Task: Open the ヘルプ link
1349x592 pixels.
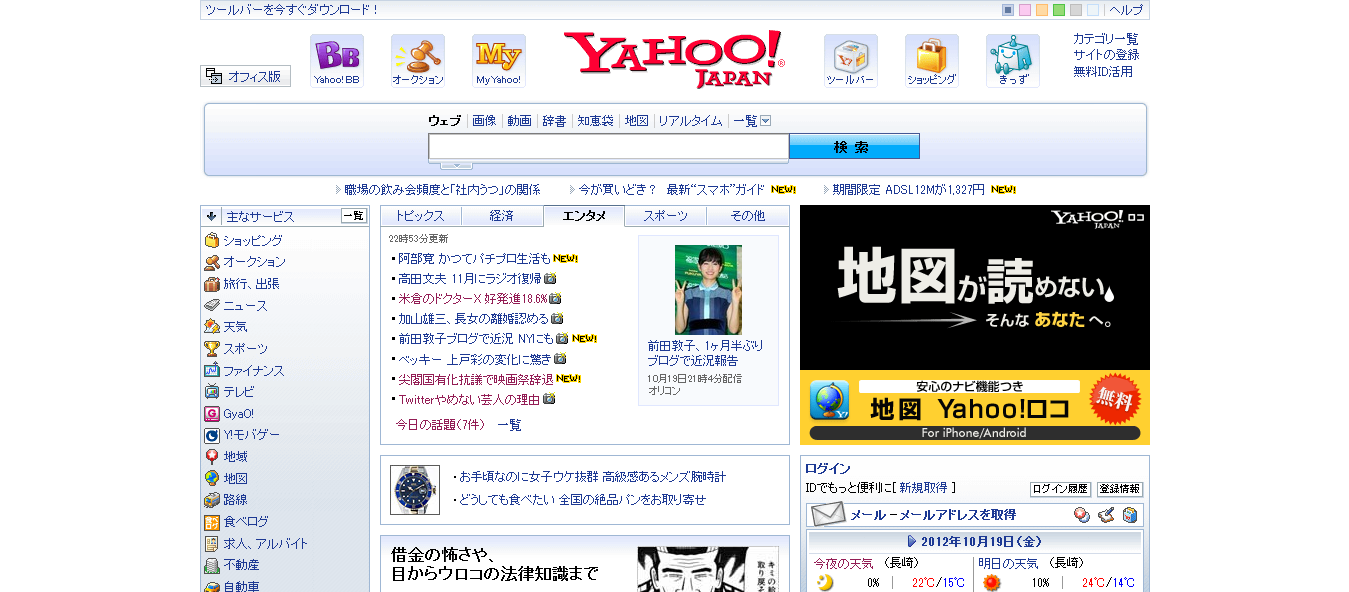Action: click(1126, 10)
